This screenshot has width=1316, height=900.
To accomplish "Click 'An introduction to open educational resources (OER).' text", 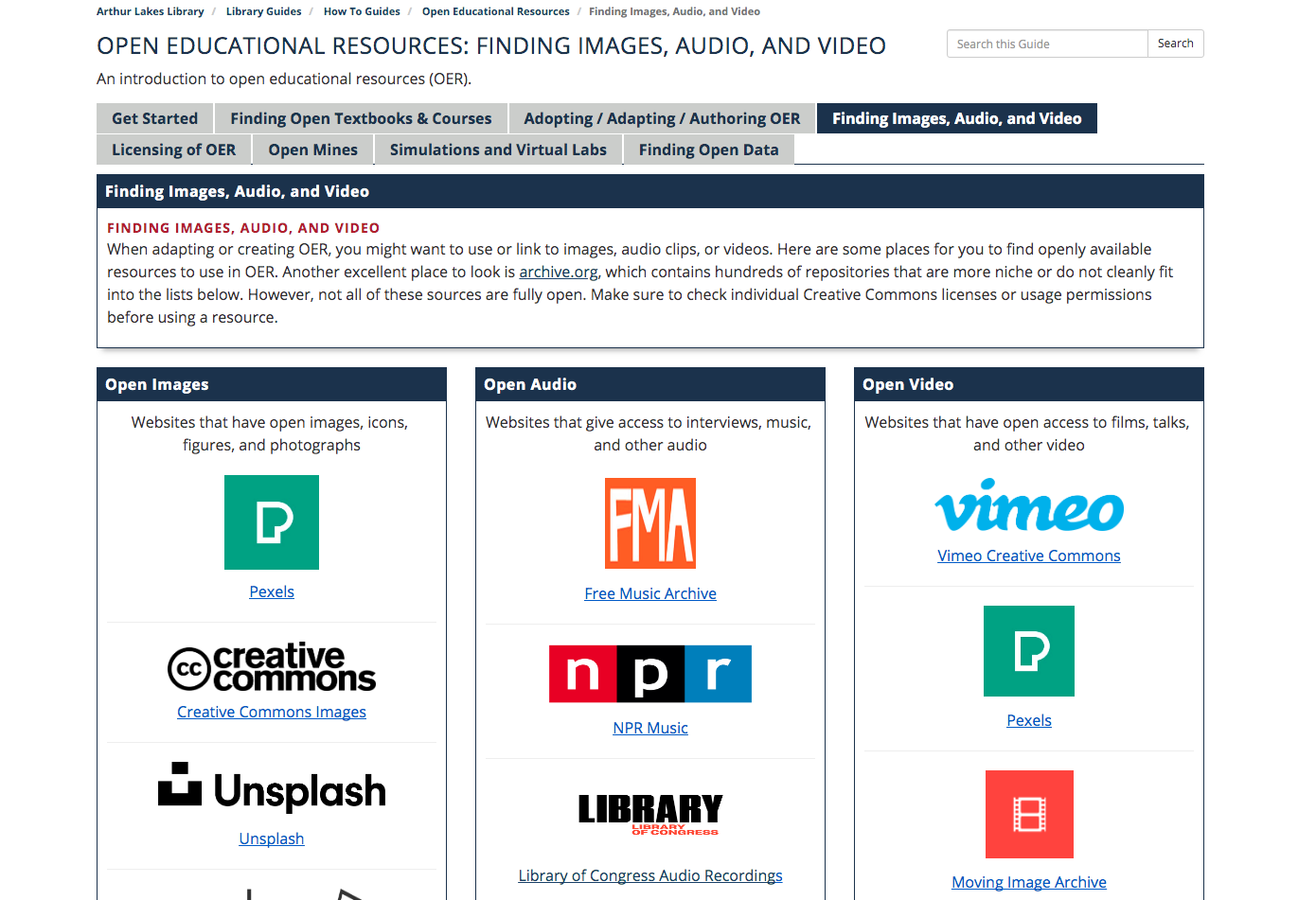I will pos(284,79).
